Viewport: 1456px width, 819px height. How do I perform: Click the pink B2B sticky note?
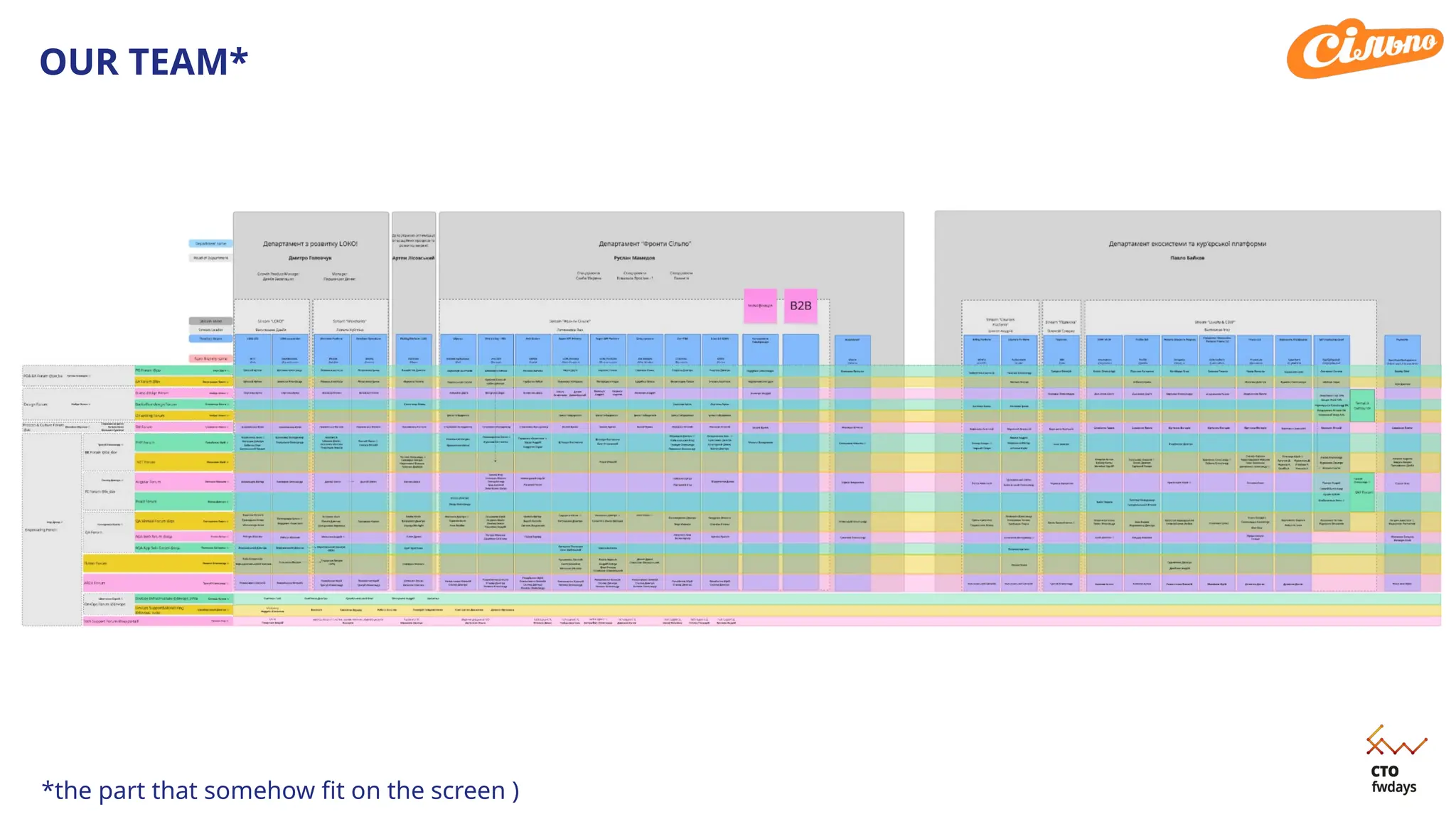801,306
